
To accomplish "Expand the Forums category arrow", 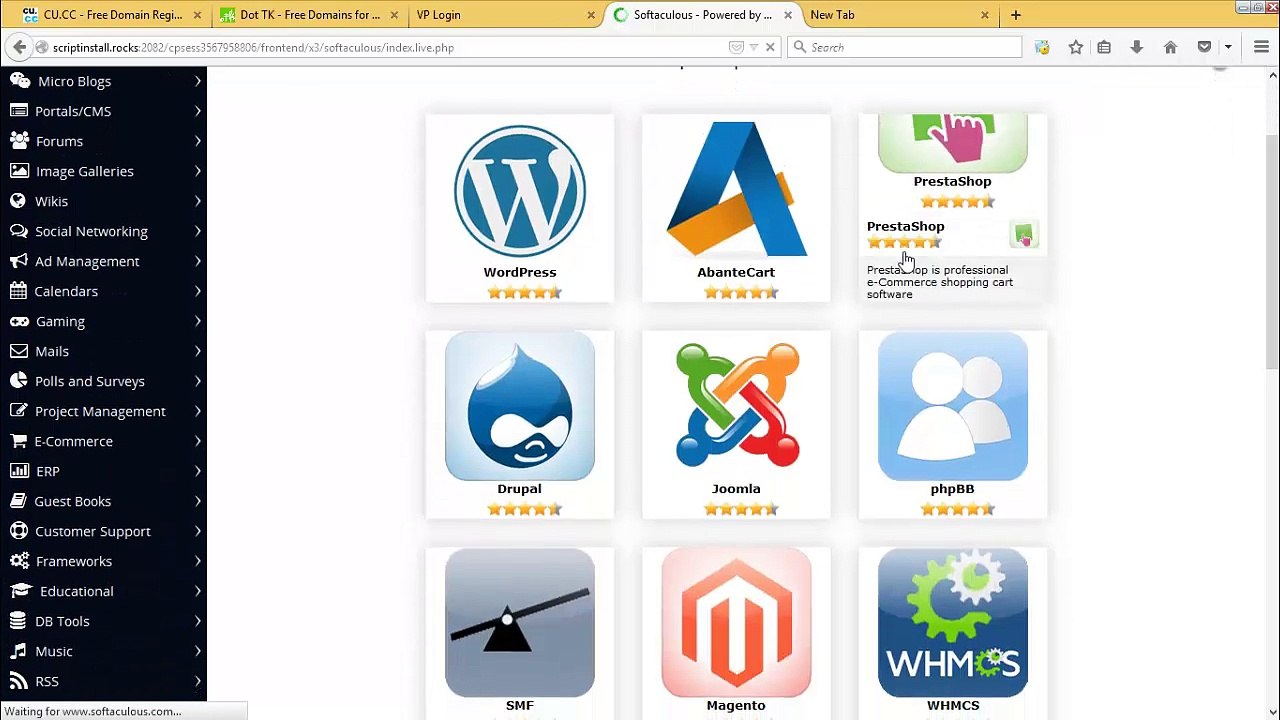I will [x=197, y=141].
